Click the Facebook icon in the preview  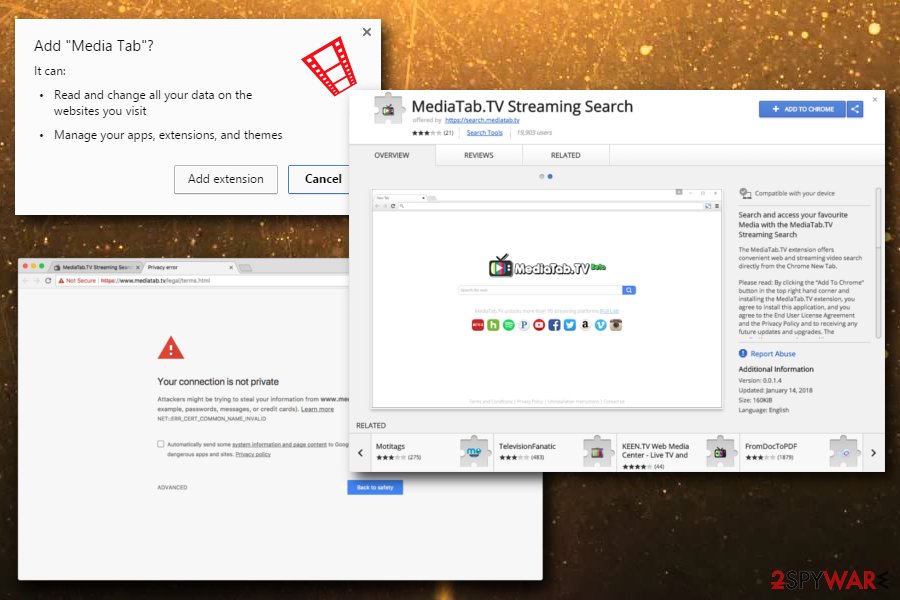(x=554, y=325)
